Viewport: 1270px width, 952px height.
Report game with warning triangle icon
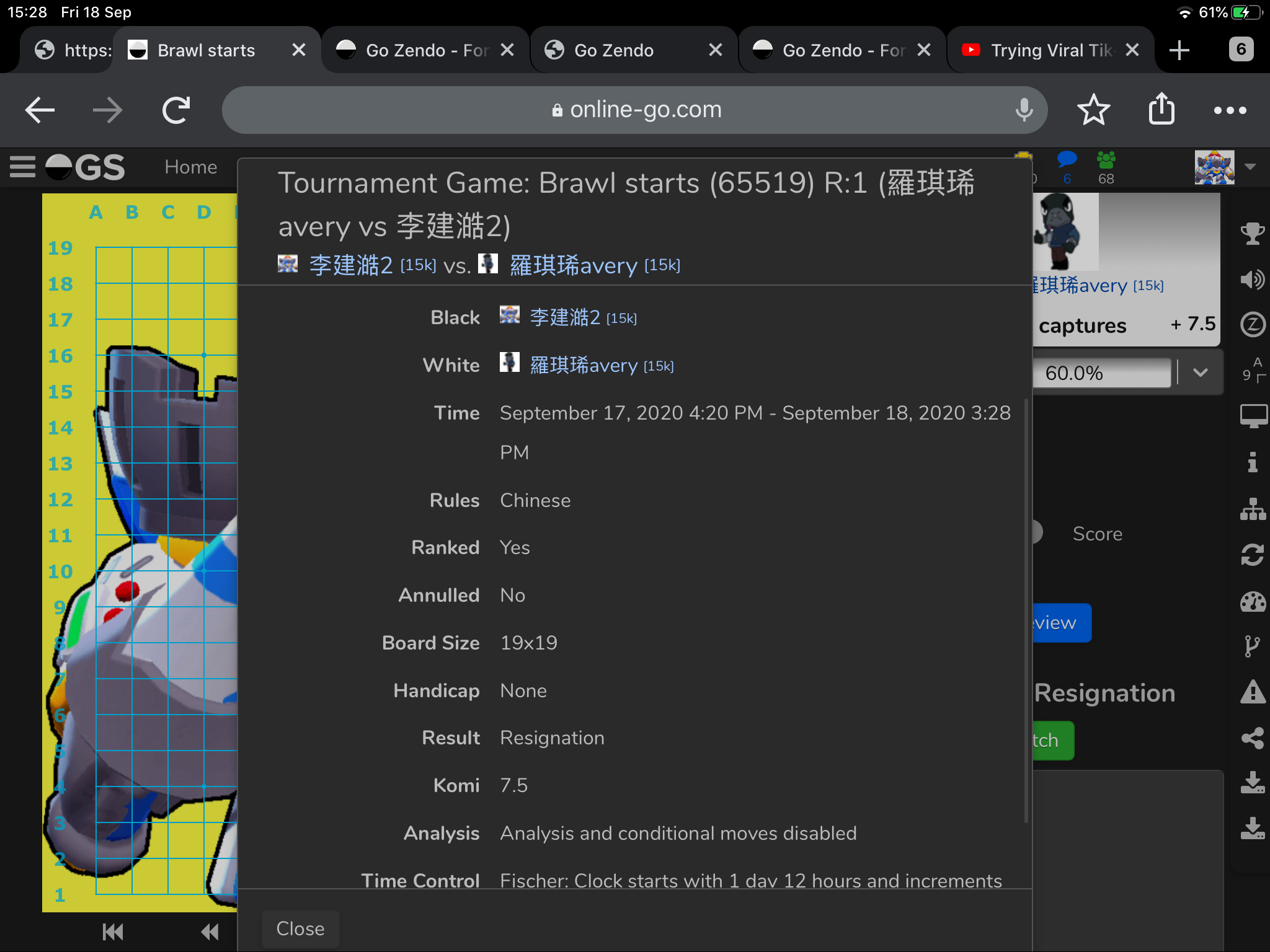tap(1252, 692)
